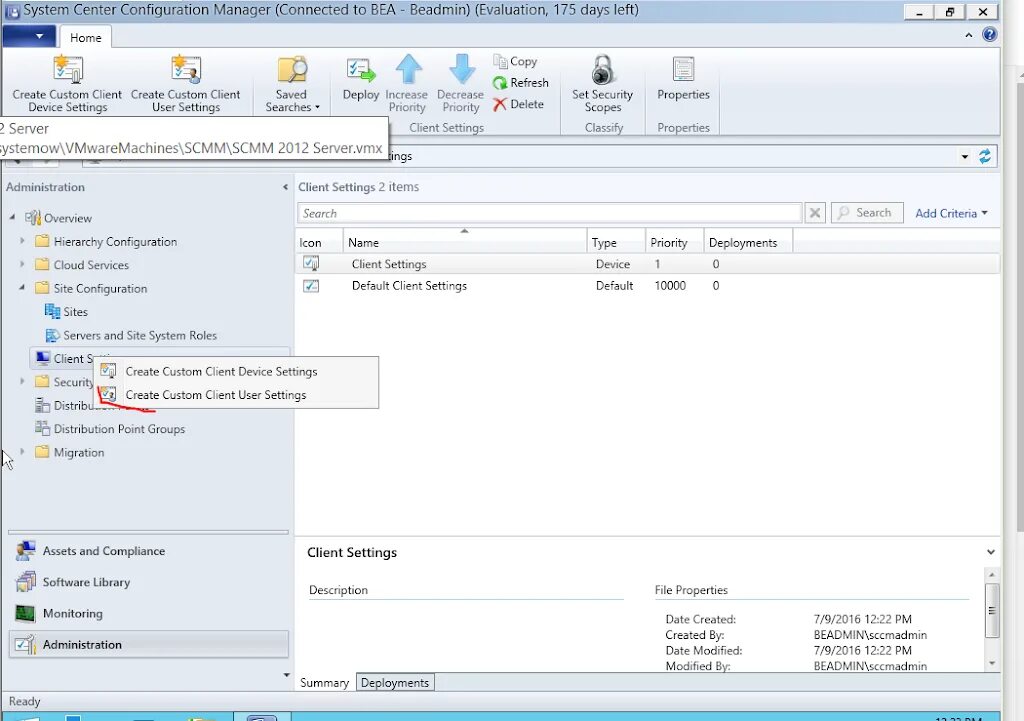The image size is (1024, 721).
Task: Select Sites in the tree
Action: point(66,312)
